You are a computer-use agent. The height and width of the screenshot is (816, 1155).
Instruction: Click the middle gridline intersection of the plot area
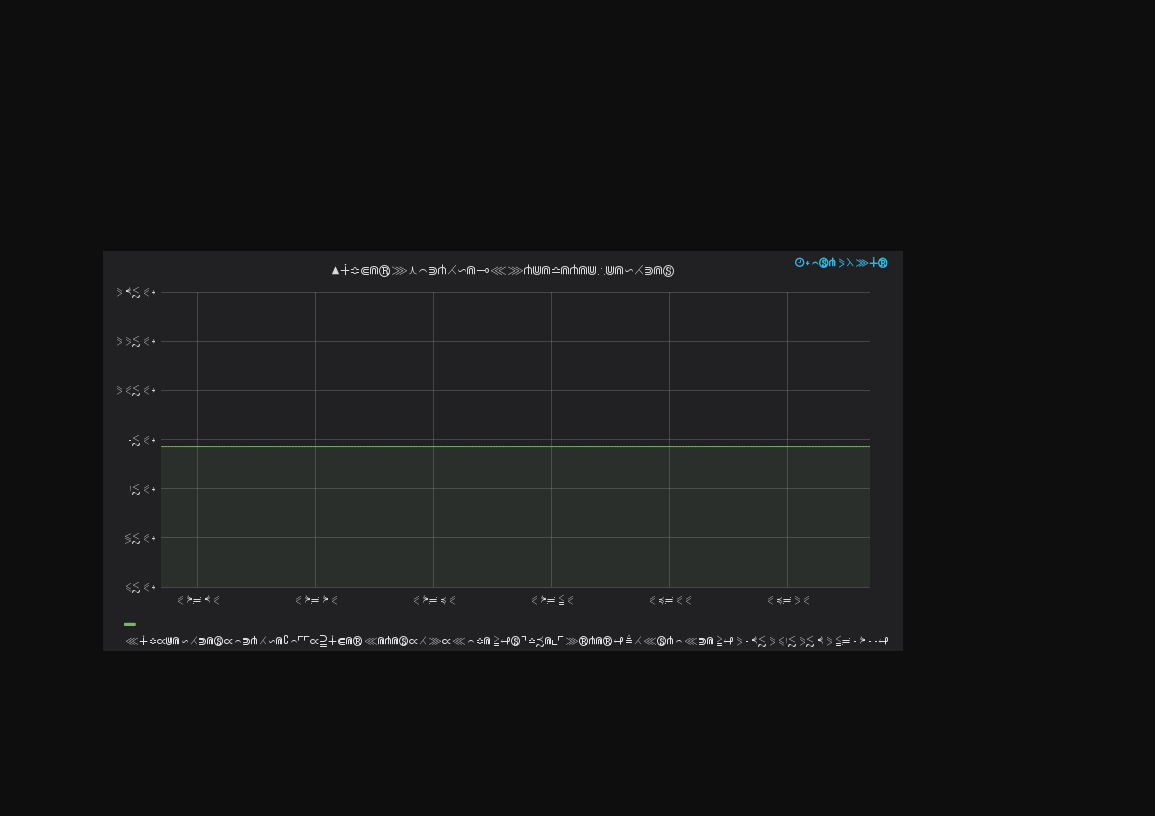[551, 440]
